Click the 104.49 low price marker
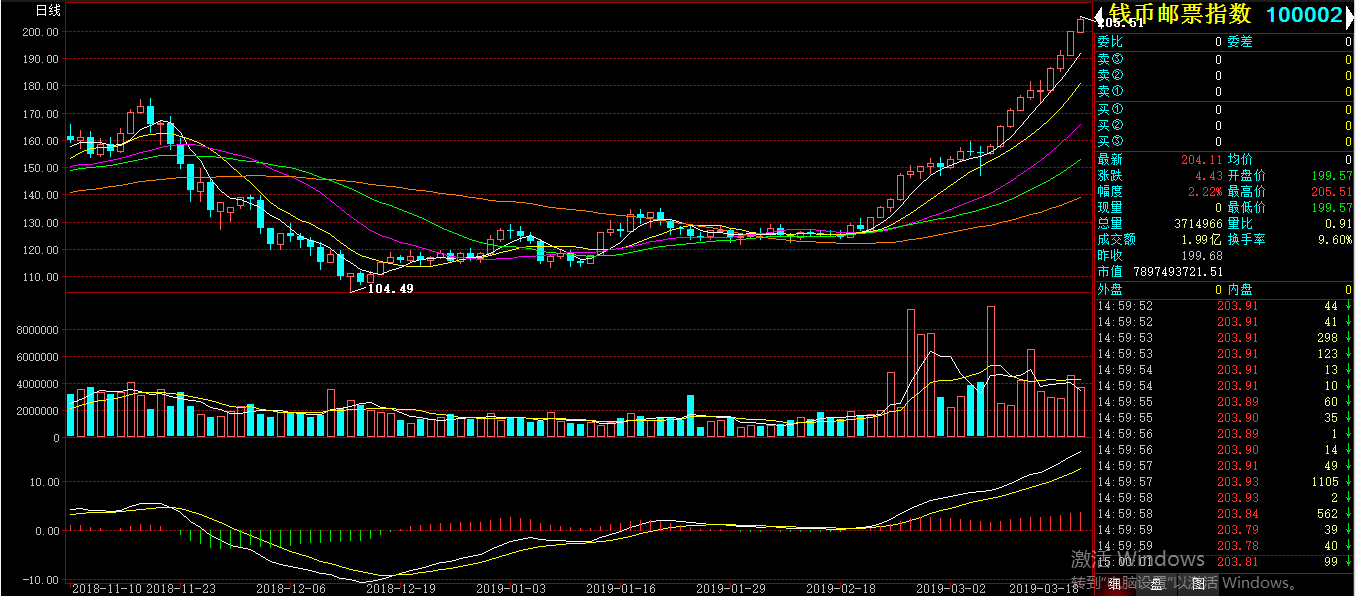The width and height of the screenshot is (1356, 596). pyautogui.click(x=390, y=288)
